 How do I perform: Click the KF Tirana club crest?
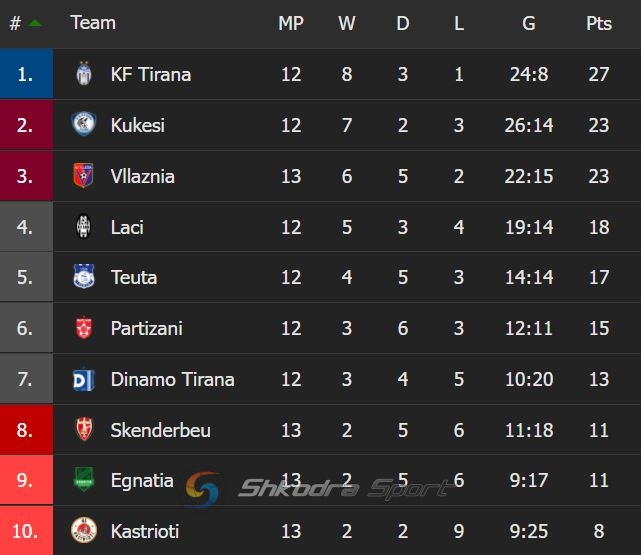tap(84, 74)
